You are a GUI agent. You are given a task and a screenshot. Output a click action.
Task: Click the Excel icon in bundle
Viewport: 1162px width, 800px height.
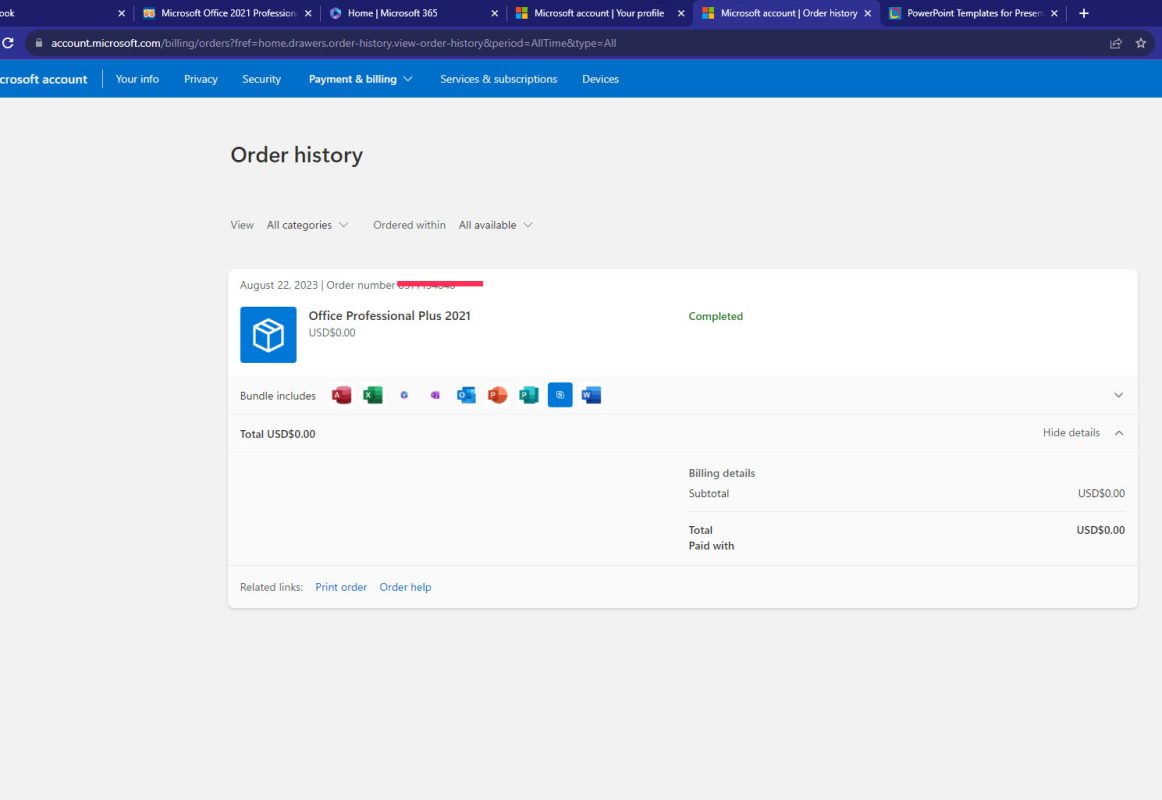click(373, 396)
